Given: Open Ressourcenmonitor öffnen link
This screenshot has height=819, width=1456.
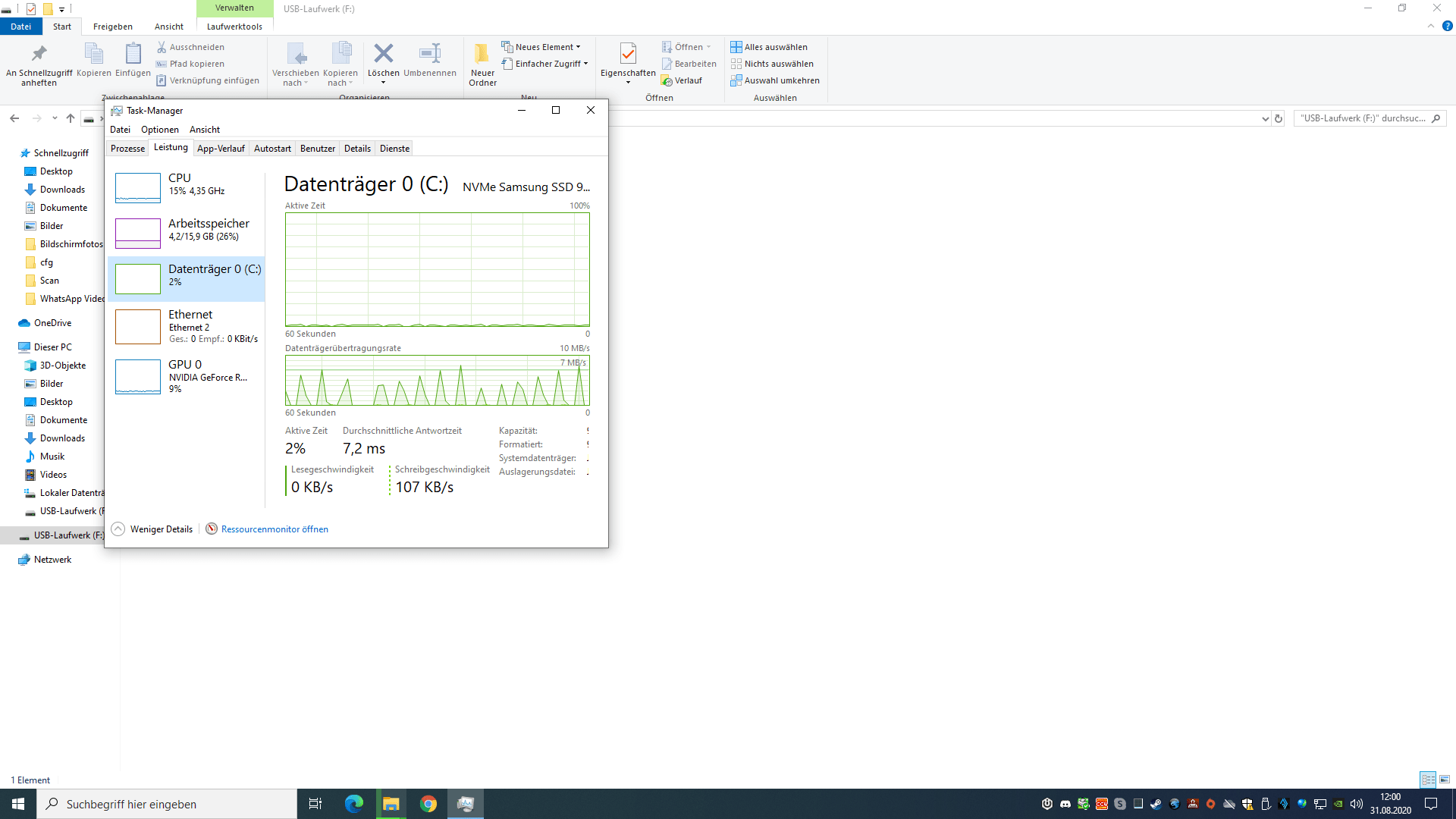Looking at the screenshot, I should 275,529.
